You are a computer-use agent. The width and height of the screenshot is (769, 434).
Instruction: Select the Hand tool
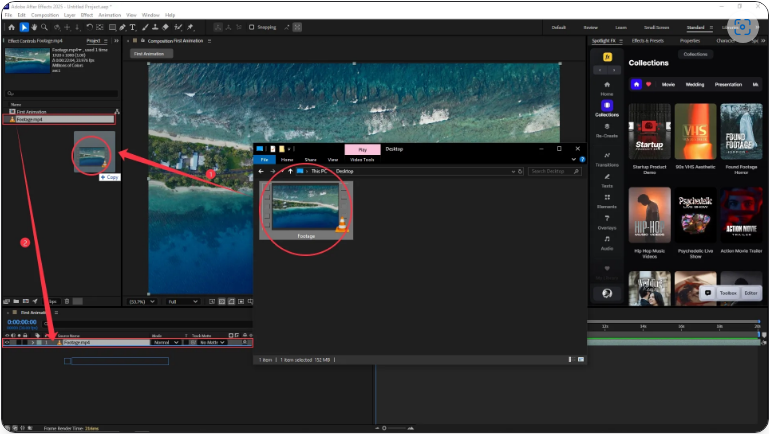(x=34, y=27)
